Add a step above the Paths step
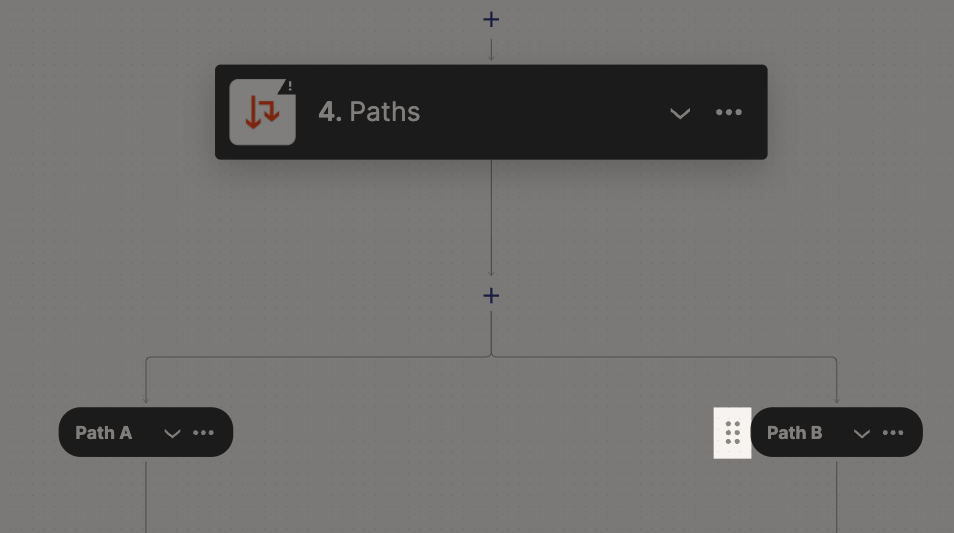The image size is (954, 533). click(x=491, y=19)
